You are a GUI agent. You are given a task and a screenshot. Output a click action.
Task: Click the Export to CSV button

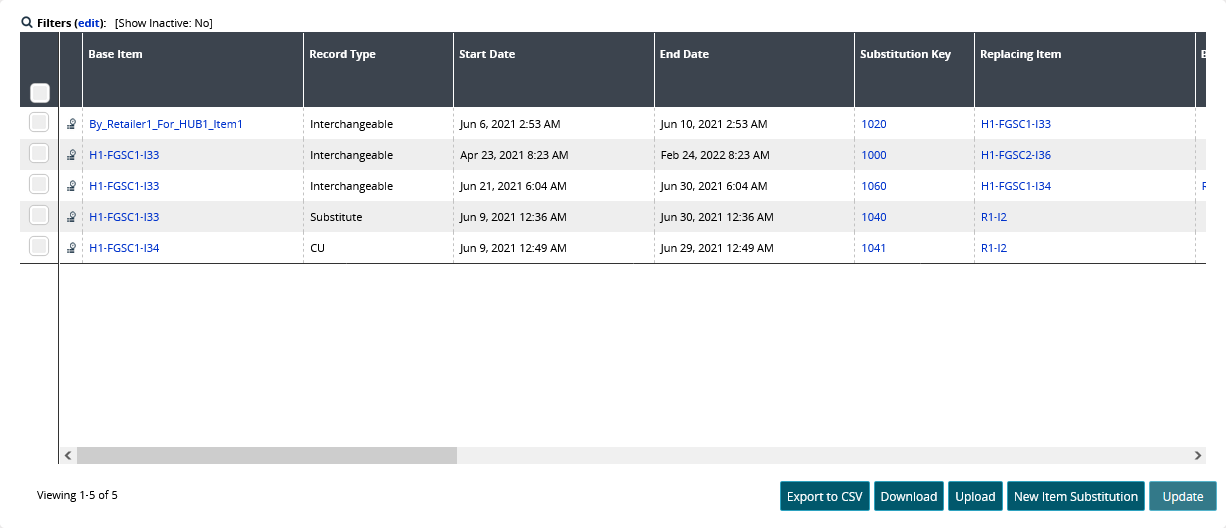[824, 496]
